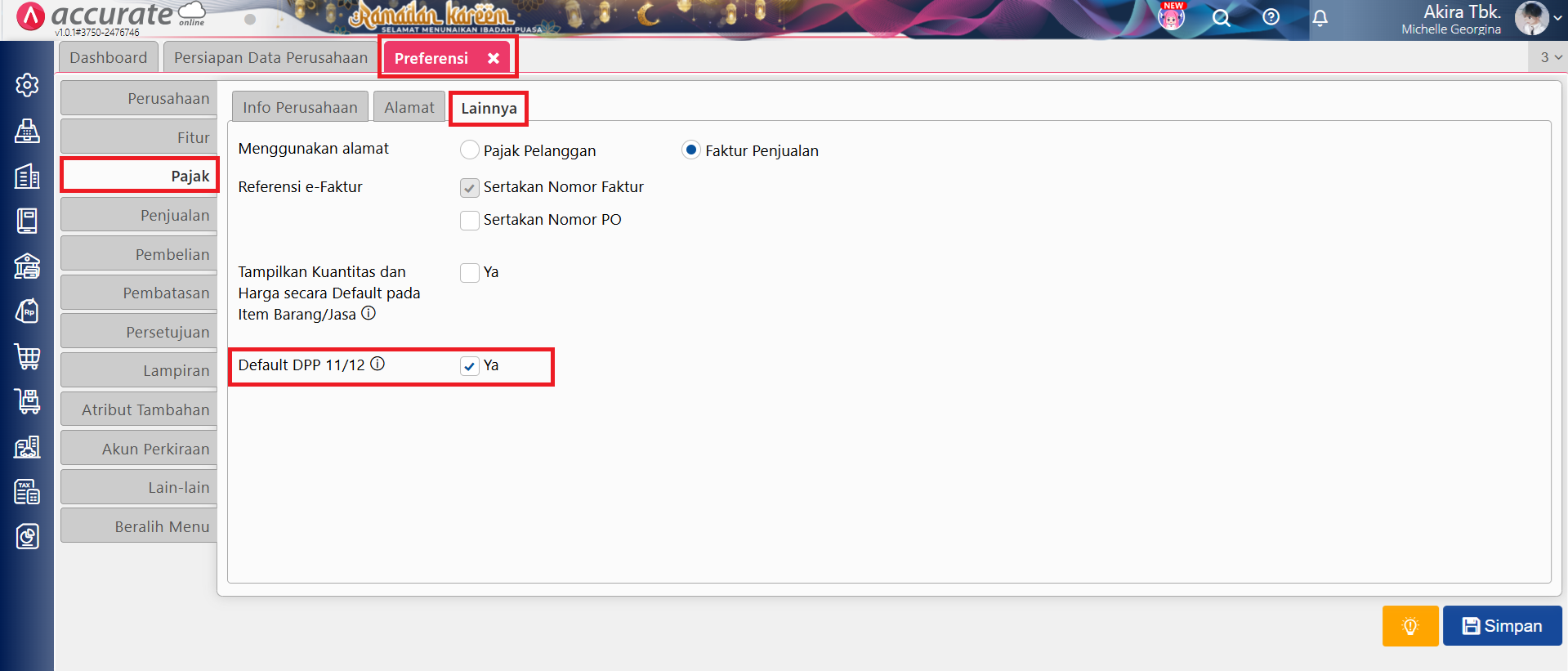This screenshot has height=671, width=1568.
Task: Open the help question mark icon
Action: pyautogui.click(x=1271, y=17)
